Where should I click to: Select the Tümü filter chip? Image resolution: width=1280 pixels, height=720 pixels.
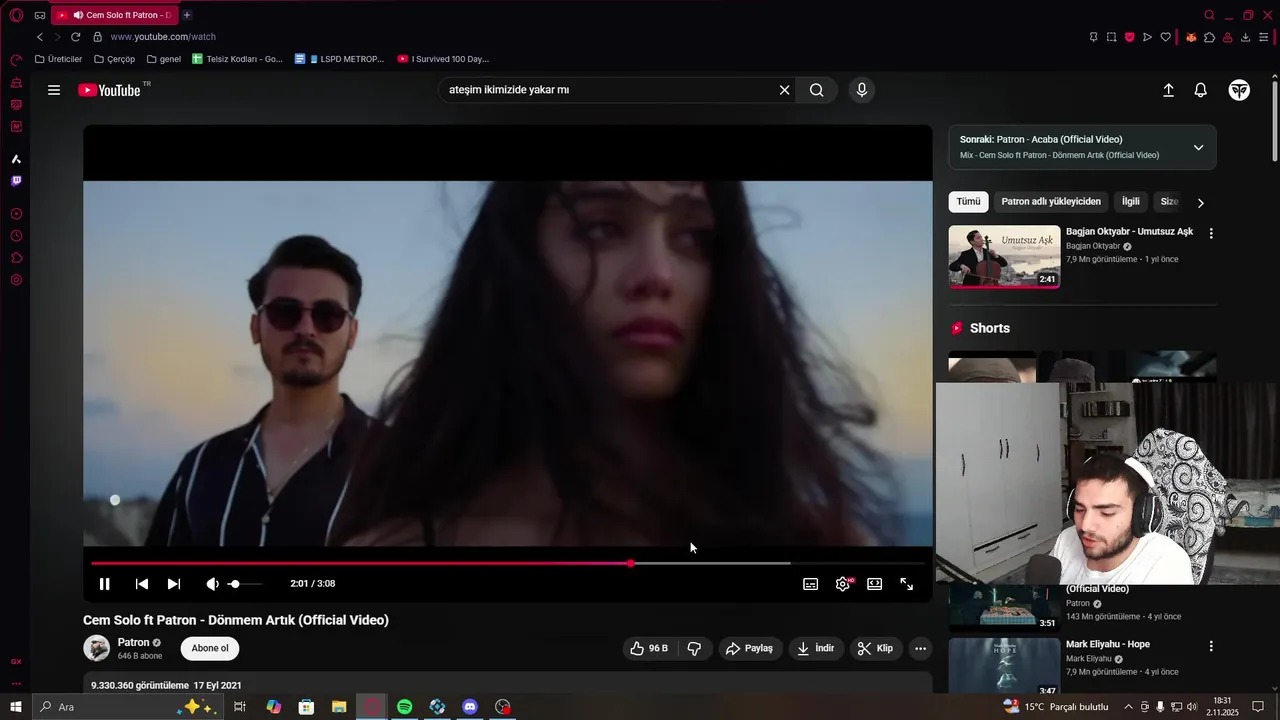pos(968,202)
